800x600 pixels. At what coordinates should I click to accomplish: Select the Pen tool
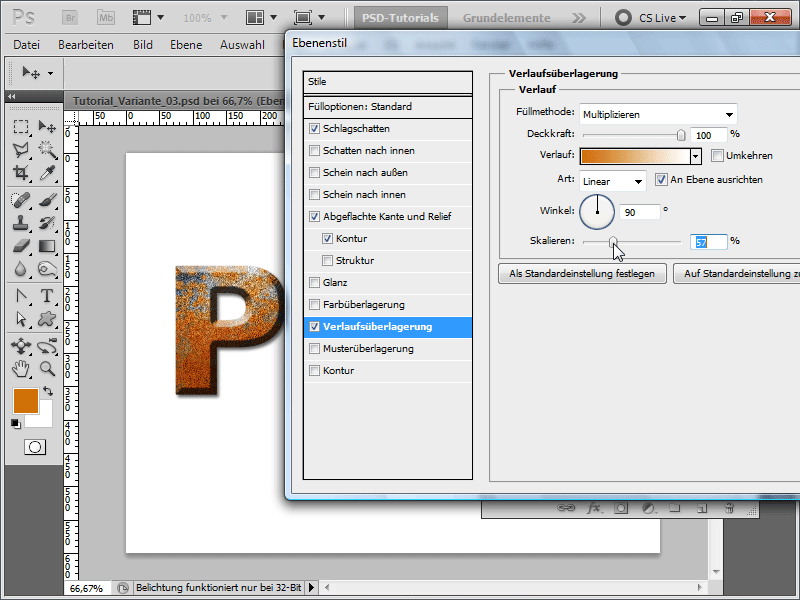pos(21,296)
